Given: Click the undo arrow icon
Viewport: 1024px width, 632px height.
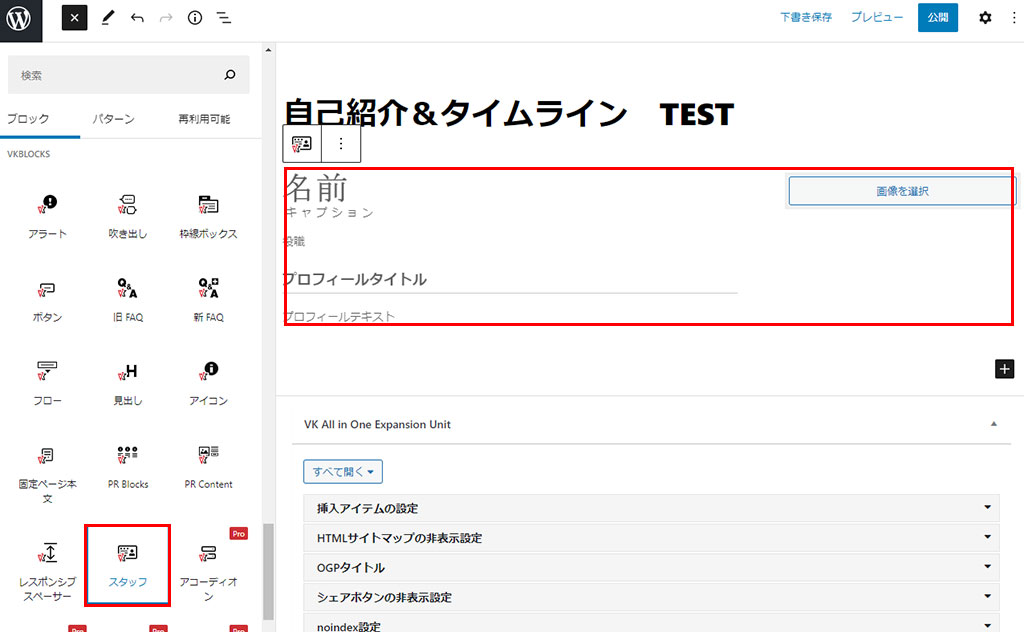Looking at the screenshot, I should 137,18.
